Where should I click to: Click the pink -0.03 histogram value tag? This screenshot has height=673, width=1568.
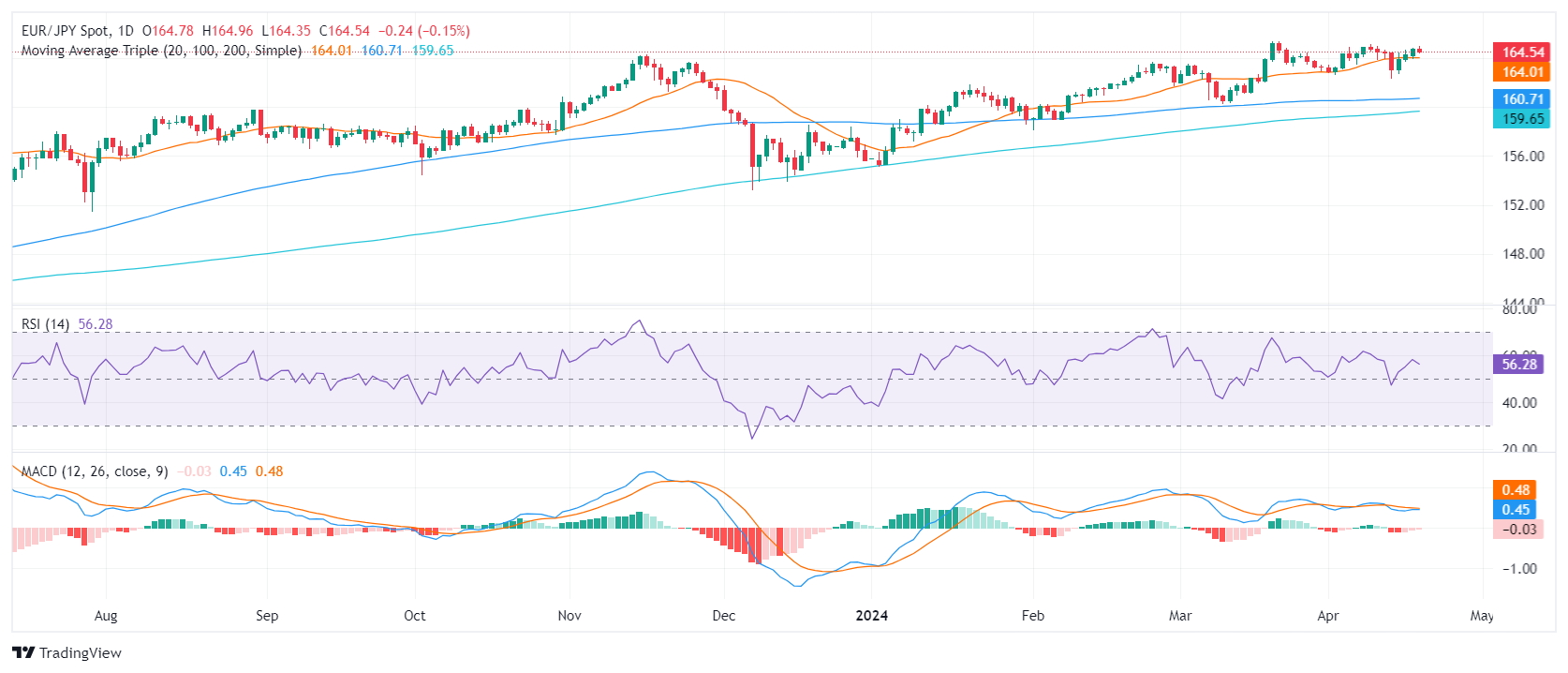point(1518,530)
